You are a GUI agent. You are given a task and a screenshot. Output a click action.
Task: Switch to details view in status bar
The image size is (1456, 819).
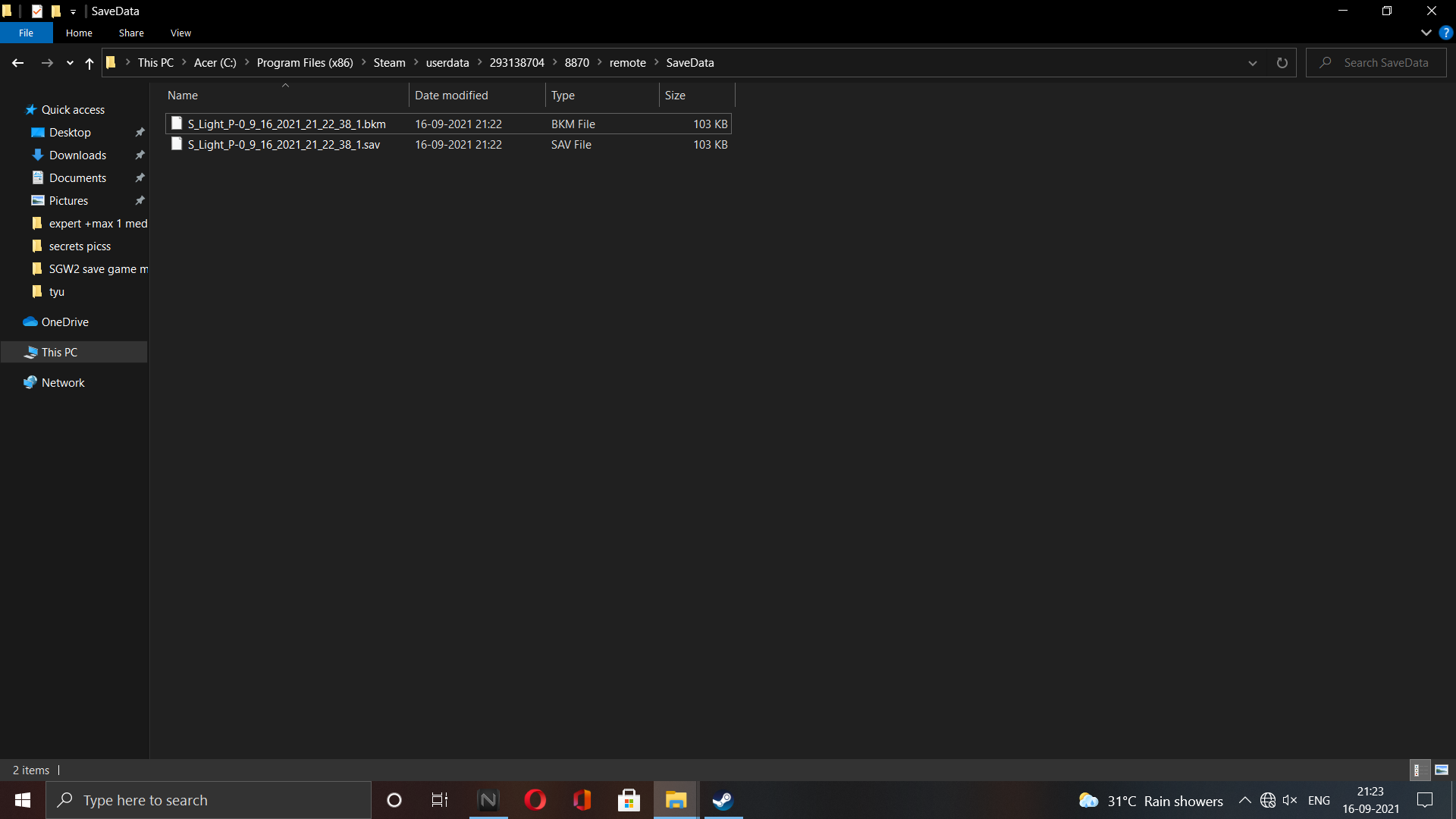[x=1419, y=770]
